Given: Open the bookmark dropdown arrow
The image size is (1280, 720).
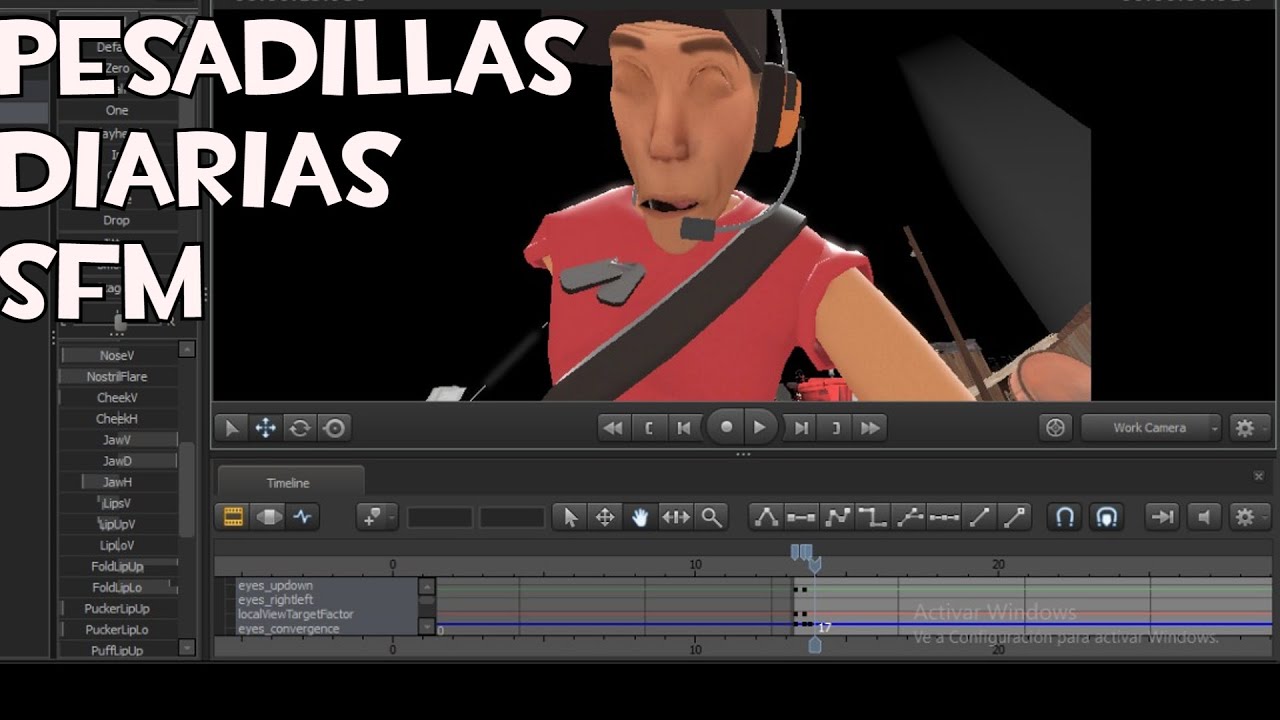Looking at the screenshot, I should pyautogui.click(x=392, y=517).
